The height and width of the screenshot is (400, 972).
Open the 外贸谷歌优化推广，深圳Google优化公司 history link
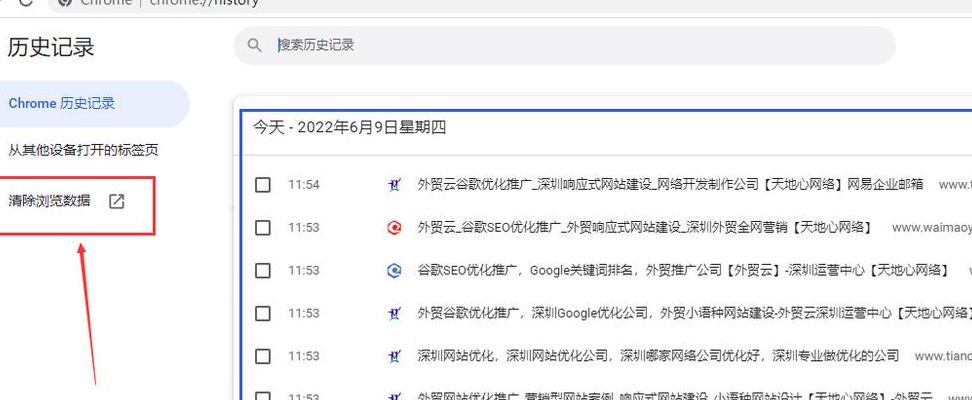pyautogui.click(x=694, y=313)
